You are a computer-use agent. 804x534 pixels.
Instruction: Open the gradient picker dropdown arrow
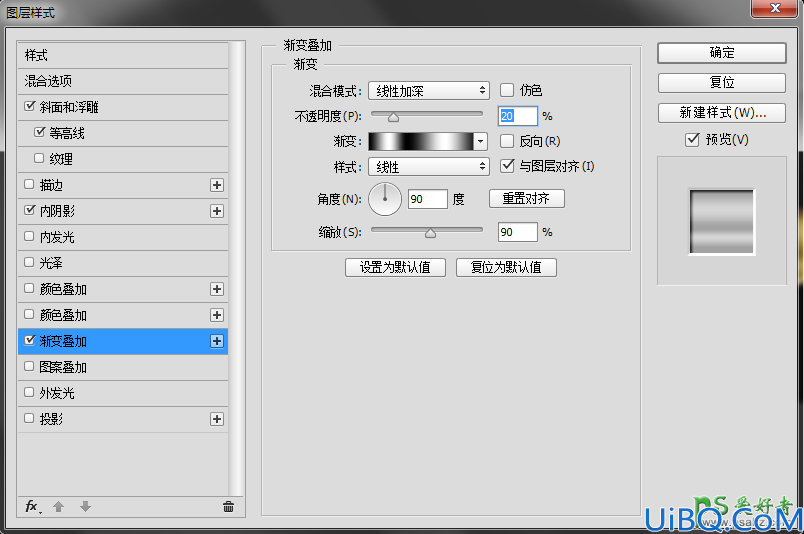[480, 141]
